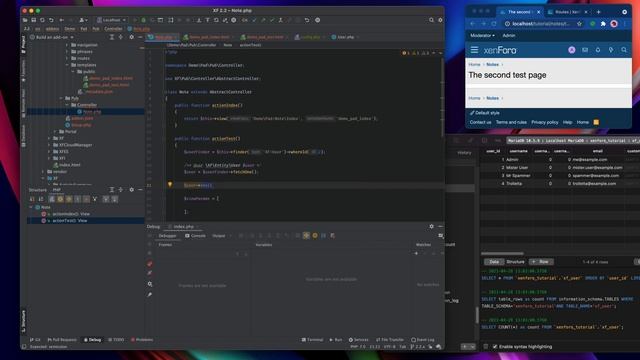Open a new browser tab with plus button
This screenshot has height=360, width=640.
[x=598, y=12]
